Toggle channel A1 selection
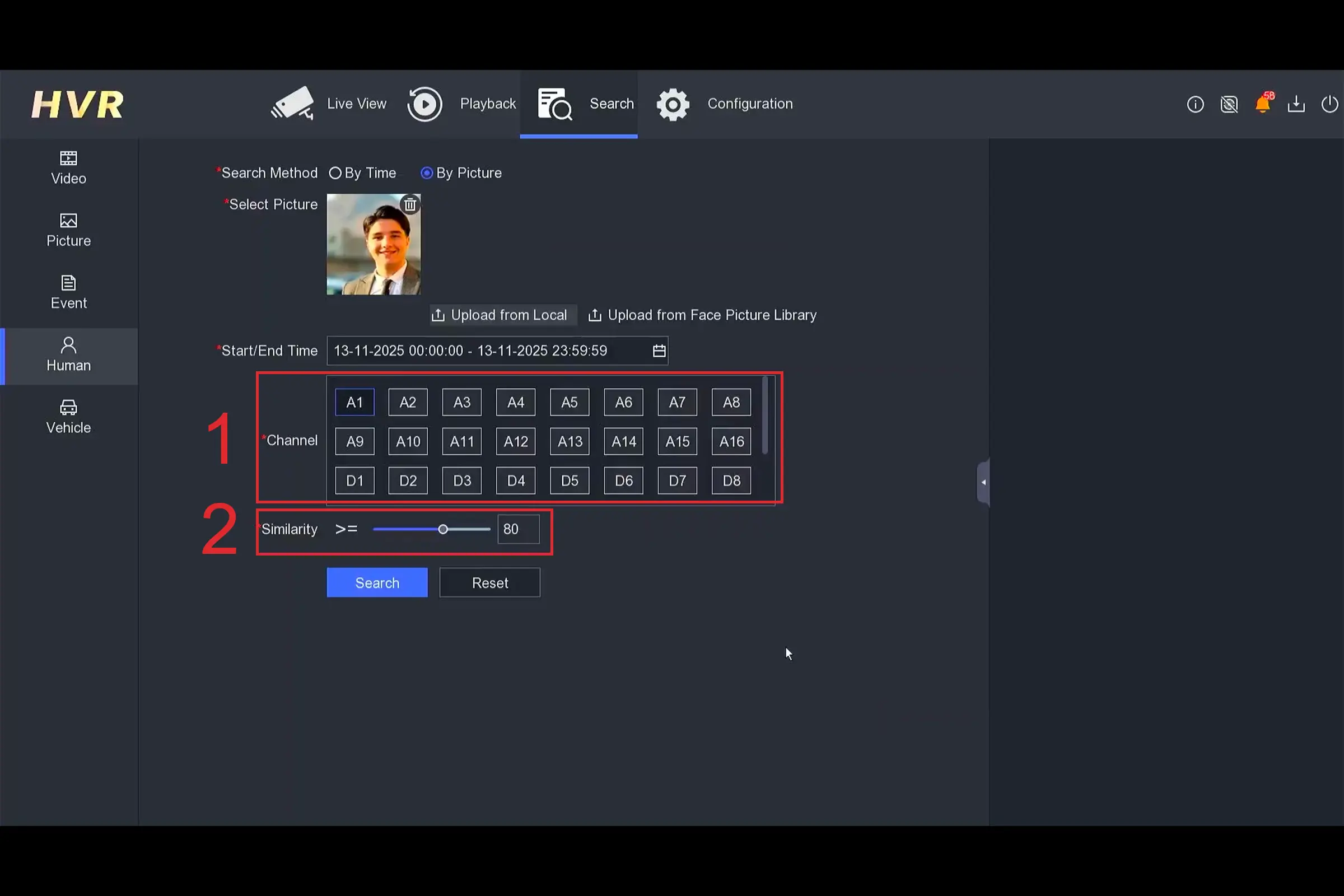The image size is (1344, 896). click(354, 402)
